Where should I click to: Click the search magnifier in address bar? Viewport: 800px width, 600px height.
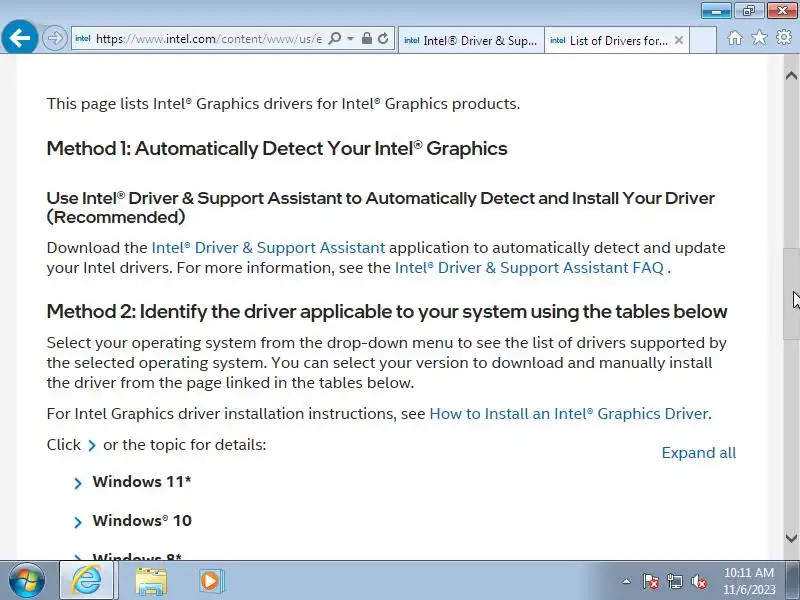335,39
